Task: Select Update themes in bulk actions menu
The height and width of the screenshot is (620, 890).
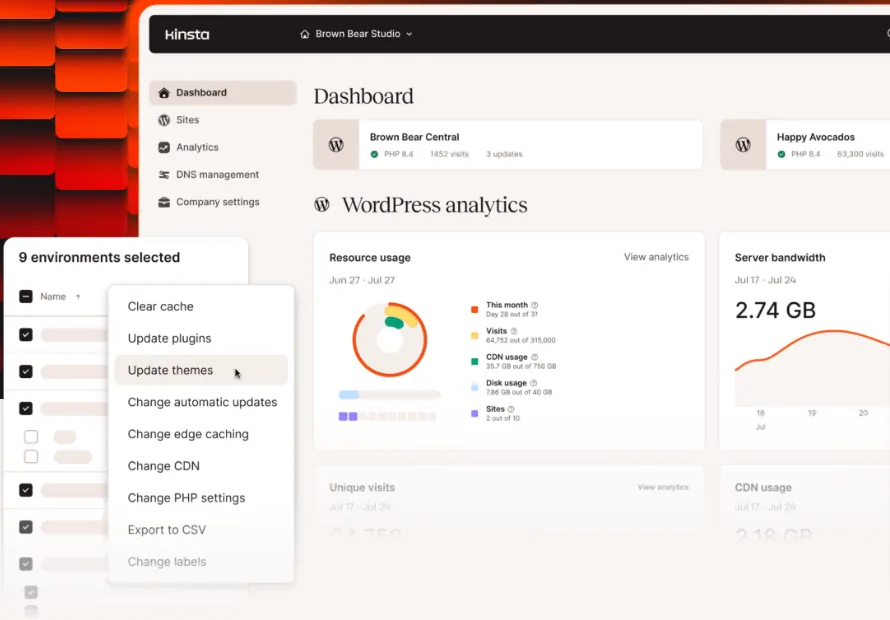Action: [201, 370]
